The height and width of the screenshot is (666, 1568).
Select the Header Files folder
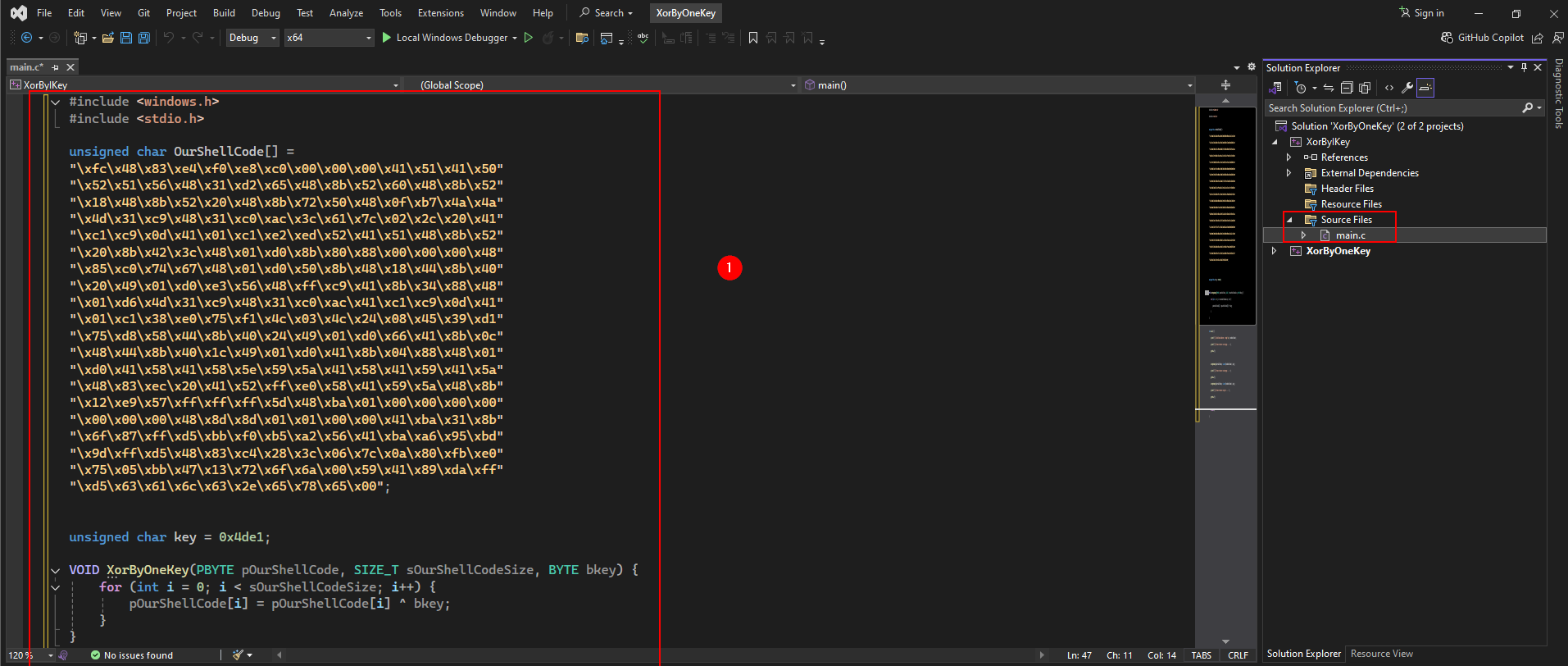click(x=1347, y=189)
